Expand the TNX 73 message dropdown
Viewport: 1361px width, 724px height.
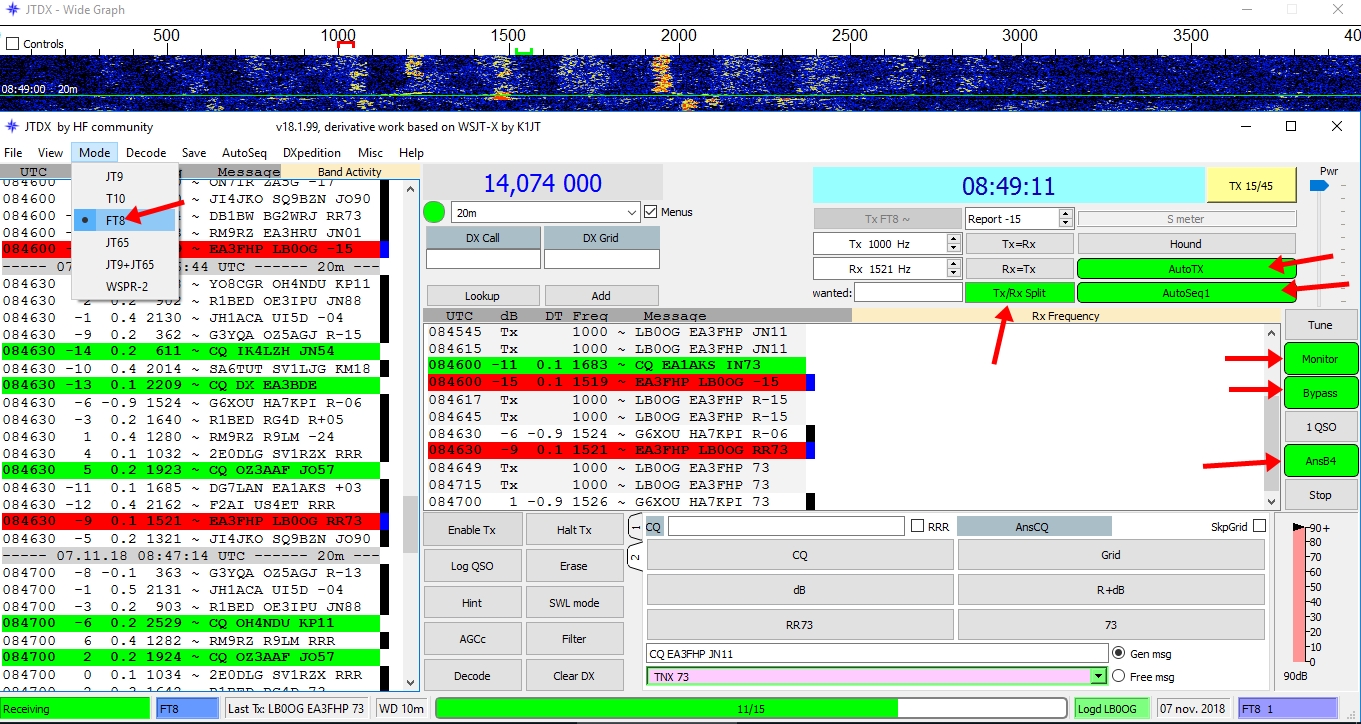pos(1099,677)
